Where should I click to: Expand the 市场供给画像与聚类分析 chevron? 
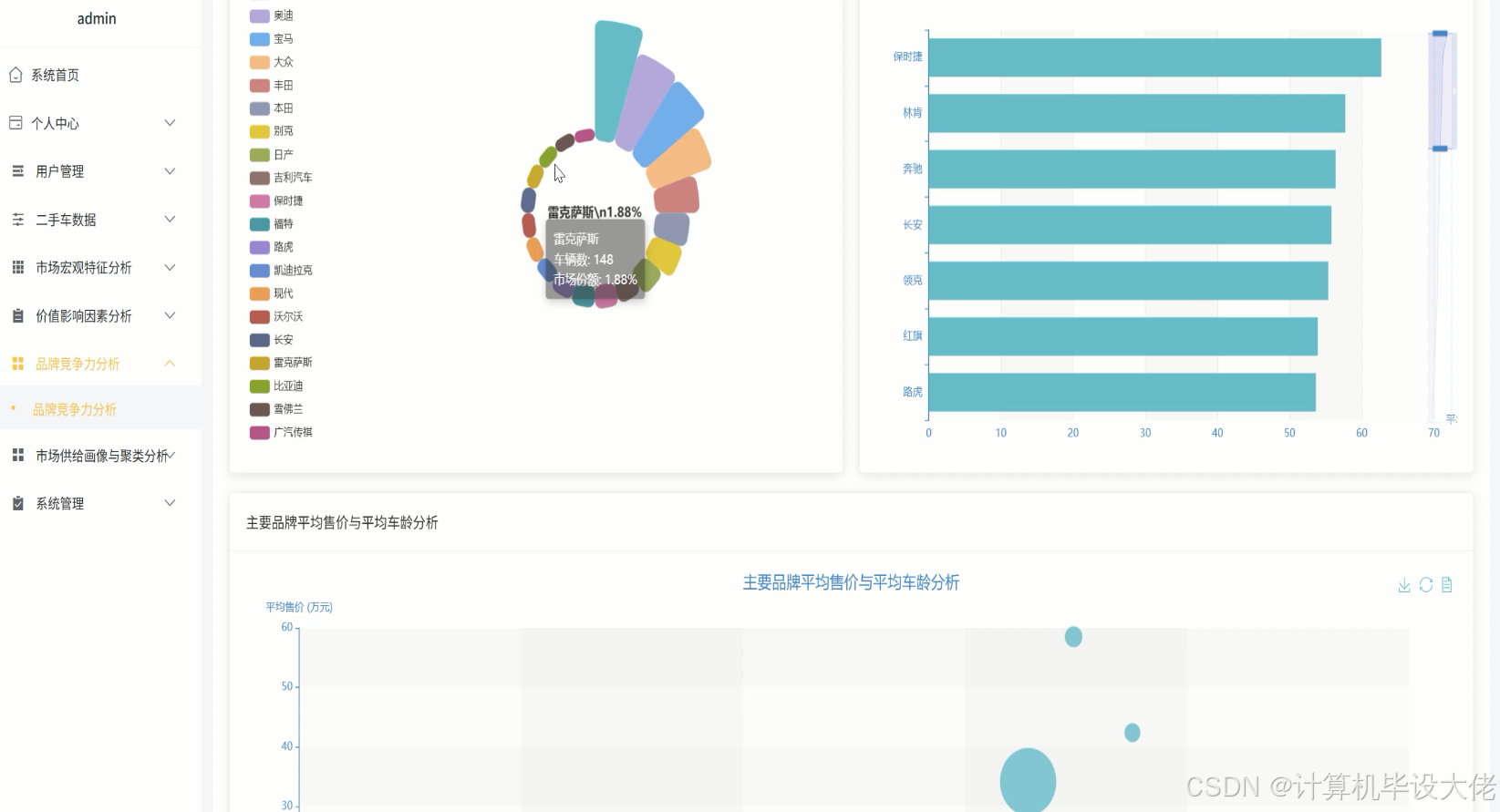click(x=171, y=455)
